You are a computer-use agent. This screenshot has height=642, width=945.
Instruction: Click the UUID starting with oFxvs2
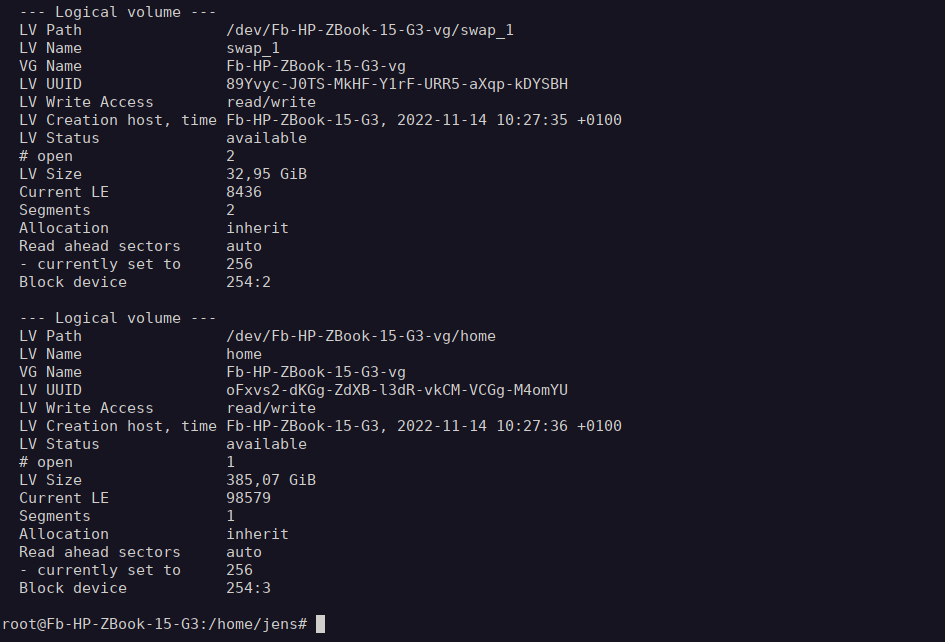397,390
